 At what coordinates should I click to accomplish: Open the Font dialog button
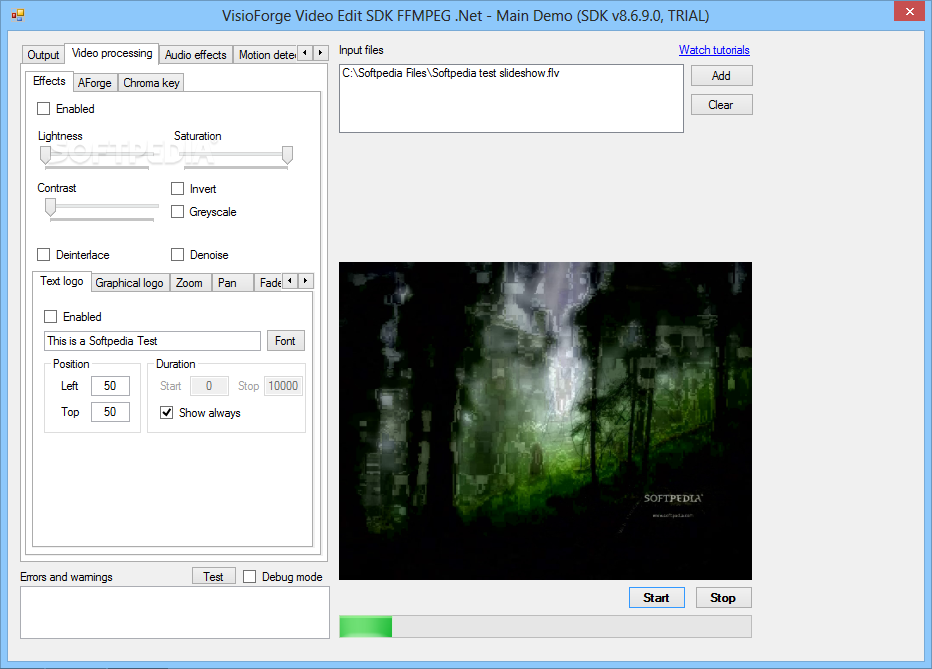point(285,341)
